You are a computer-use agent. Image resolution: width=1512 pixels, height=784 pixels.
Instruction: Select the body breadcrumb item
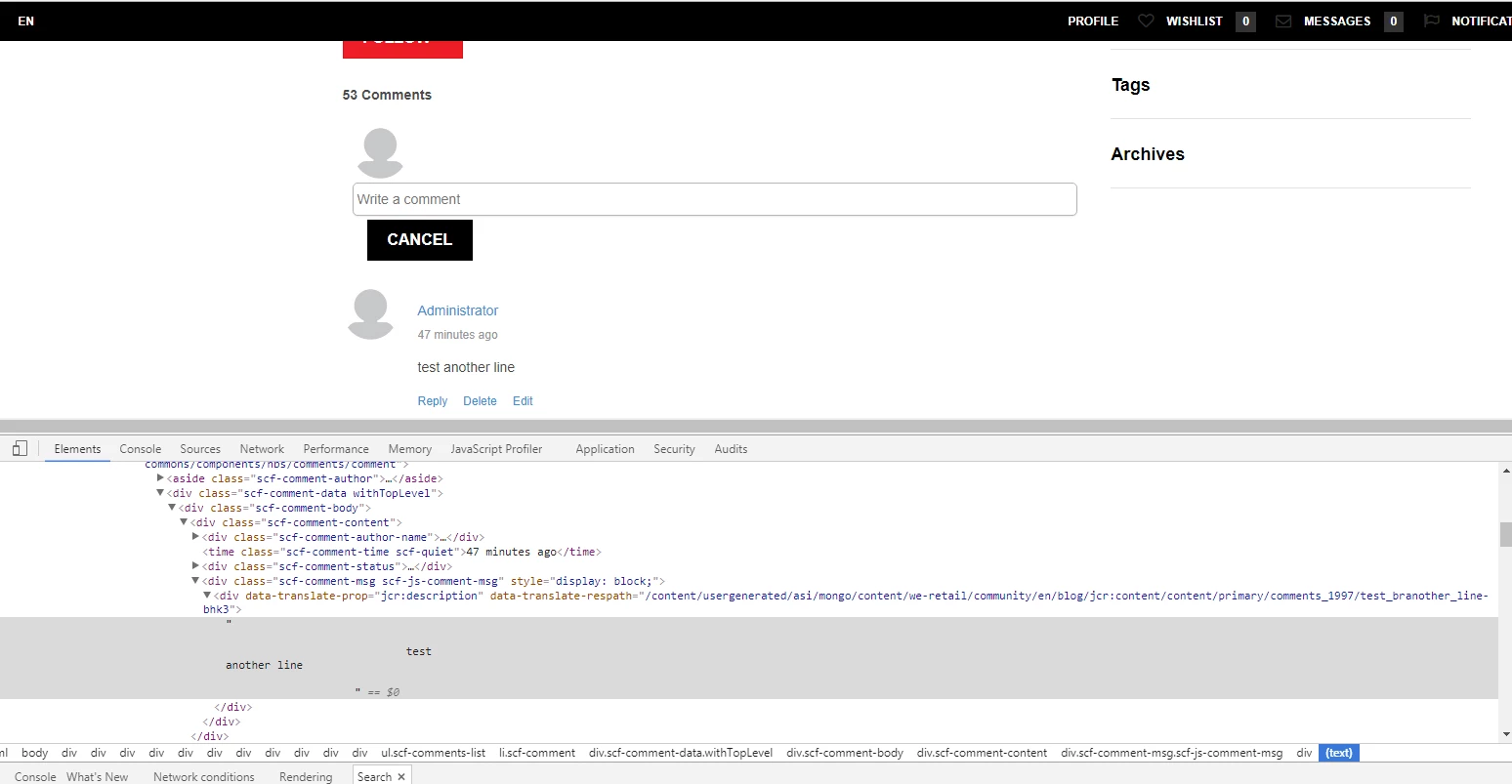[34, 753]
